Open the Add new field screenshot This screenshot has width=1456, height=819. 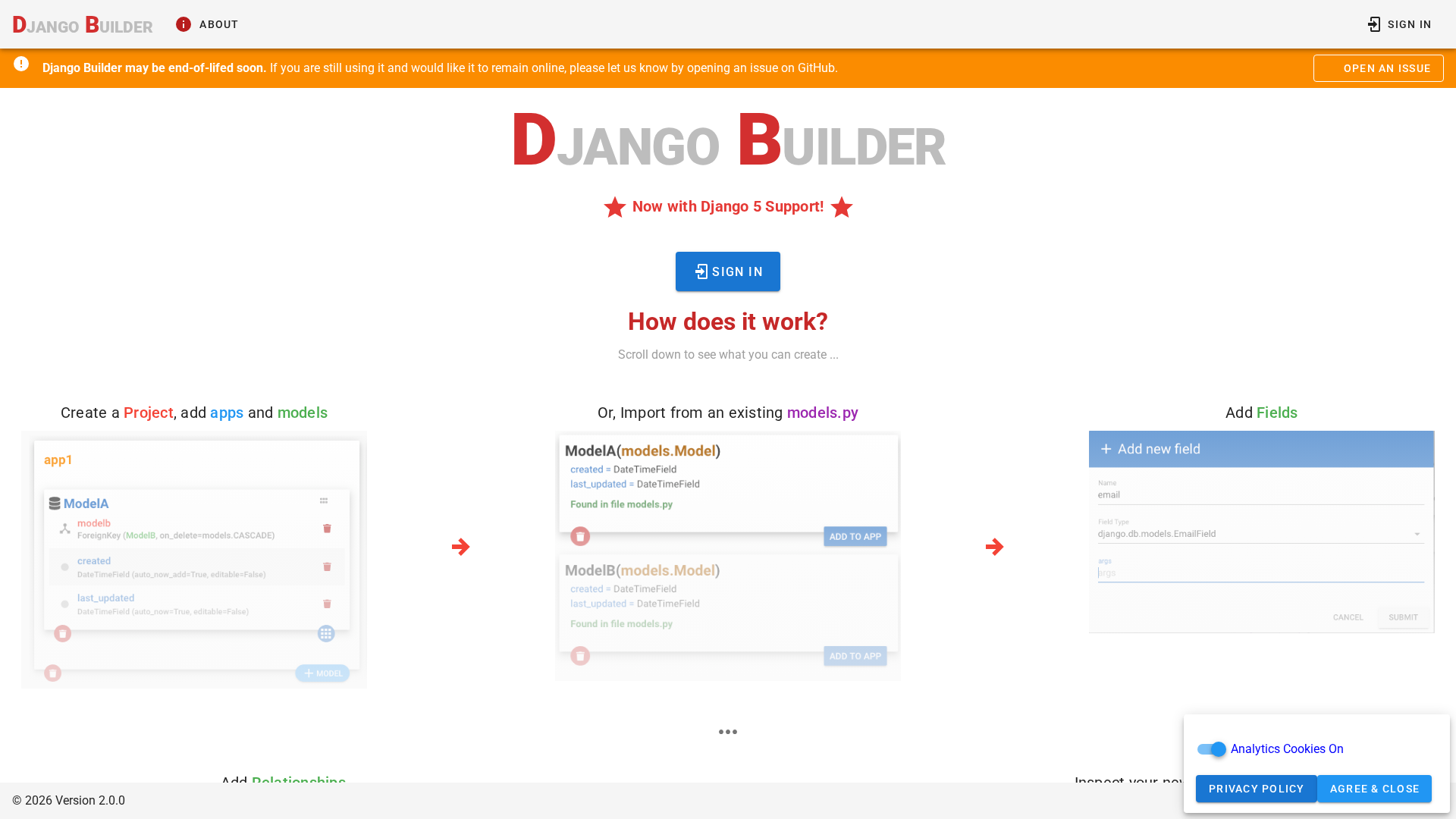pos(1262,532)
